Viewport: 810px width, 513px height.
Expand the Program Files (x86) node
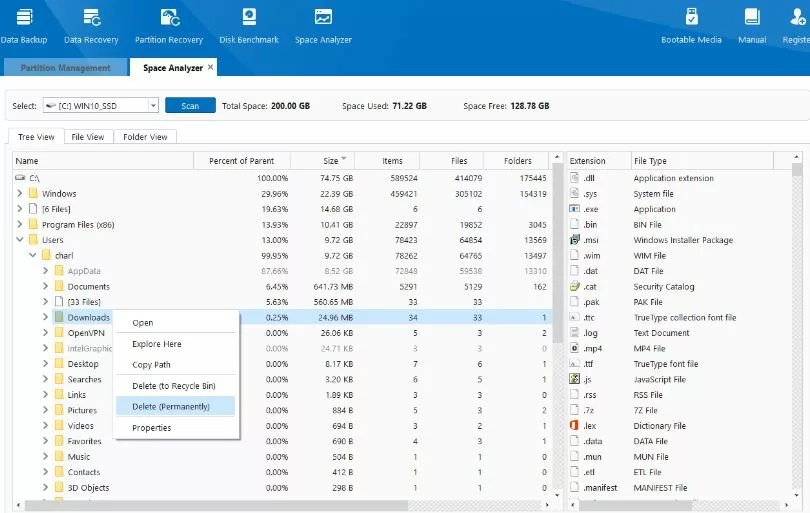[20, 224]
